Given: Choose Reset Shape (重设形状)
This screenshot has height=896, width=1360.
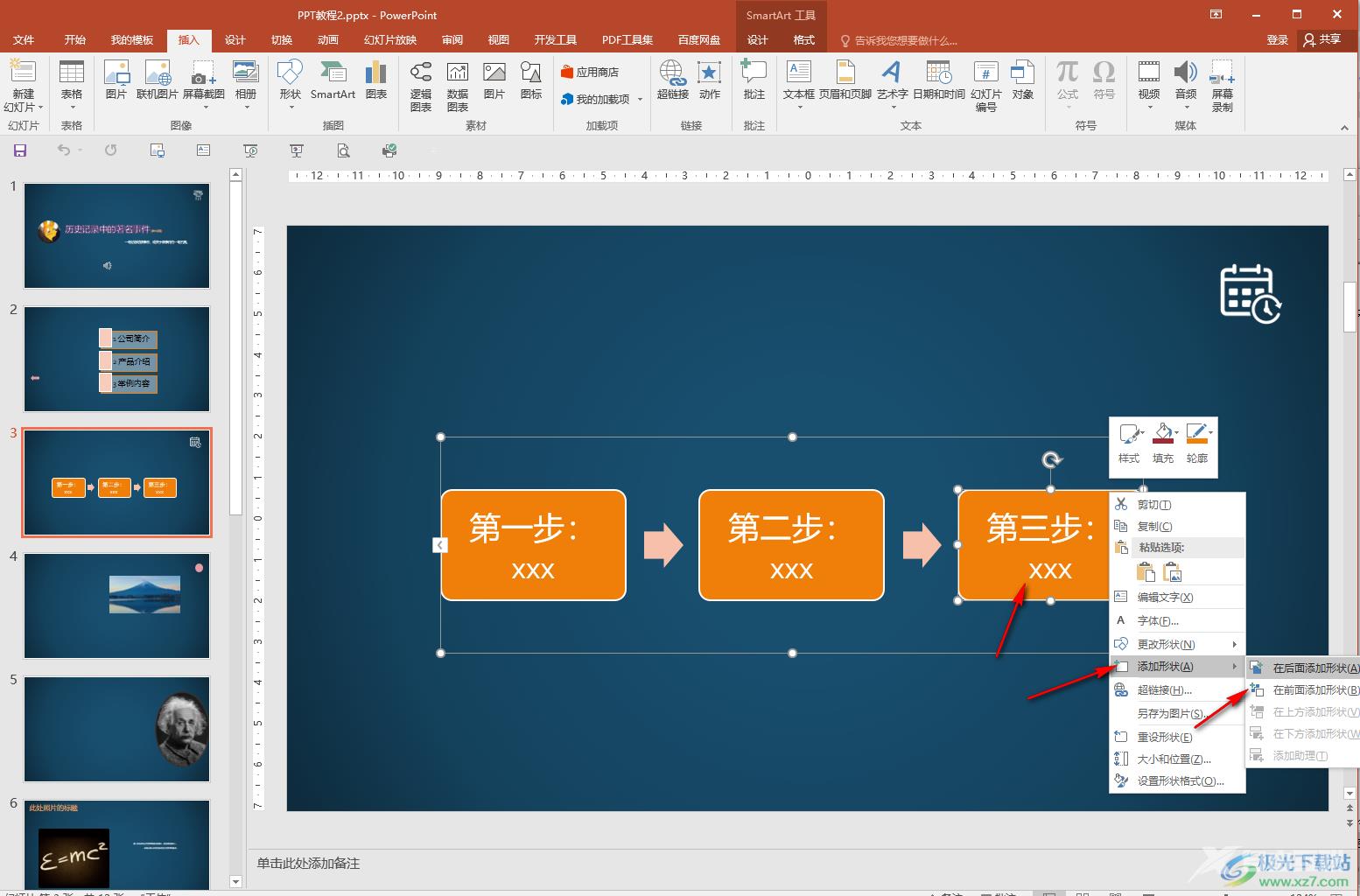Looking at the screenshot, I should click(1177, 737).
